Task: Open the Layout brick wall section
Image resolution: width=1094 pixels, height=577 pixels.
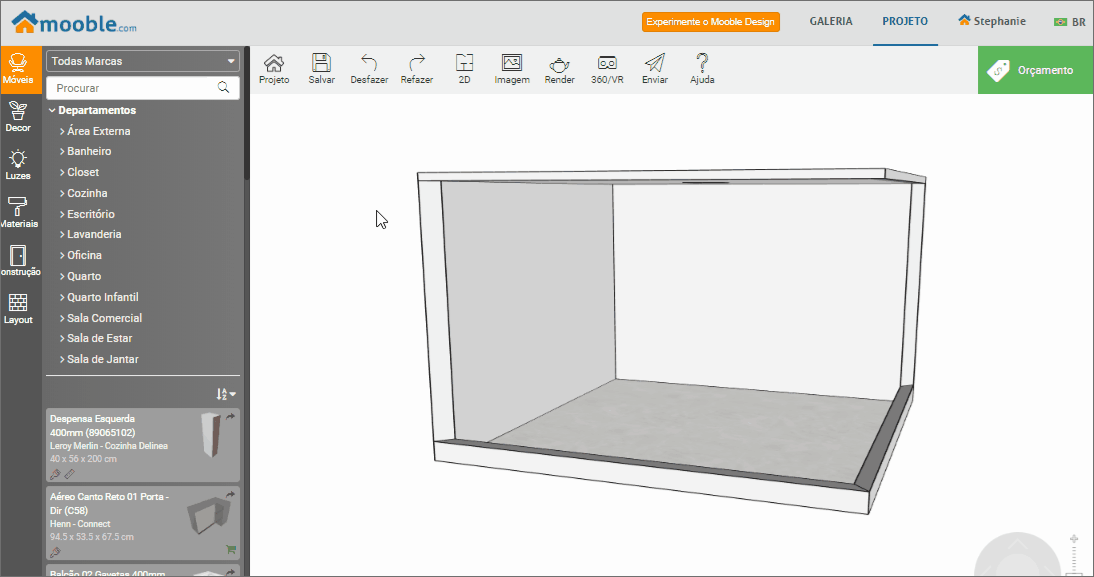Action: (x=18, y=309)
